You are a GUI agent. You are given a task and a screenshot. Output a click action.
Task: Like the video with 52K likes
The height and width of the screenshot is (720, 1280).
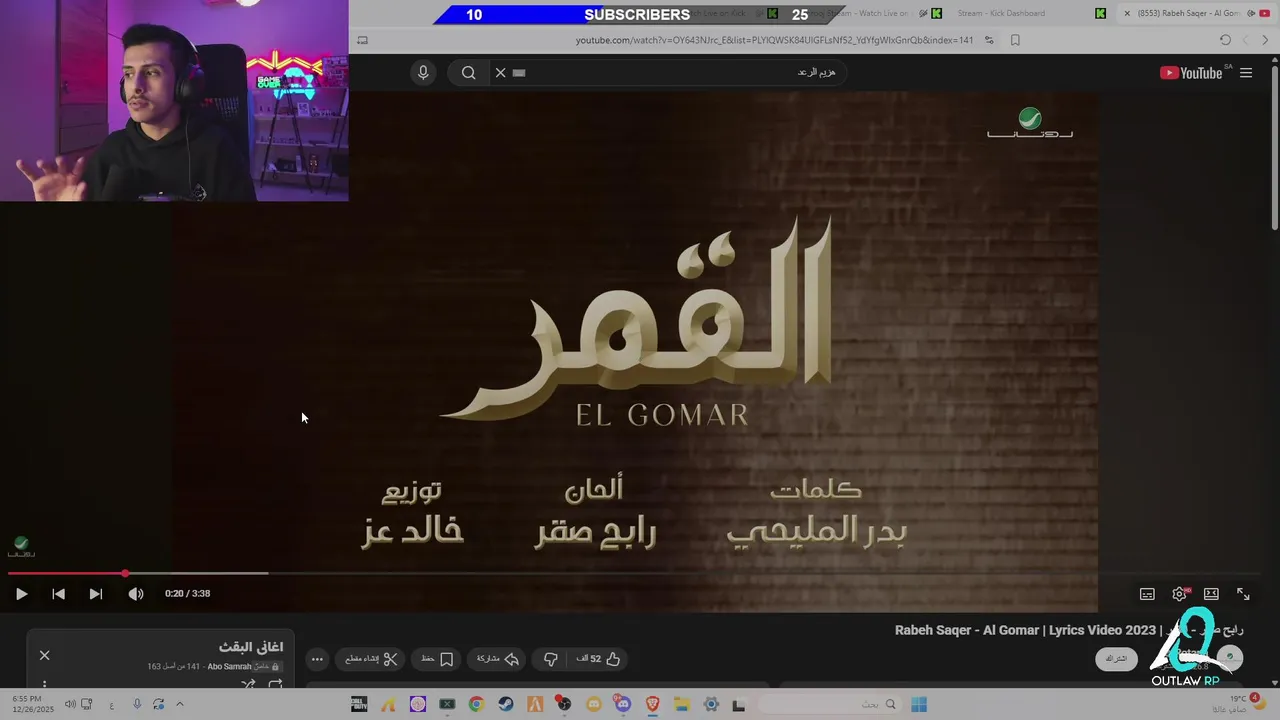pyautogui.click(x=599, y=659)
